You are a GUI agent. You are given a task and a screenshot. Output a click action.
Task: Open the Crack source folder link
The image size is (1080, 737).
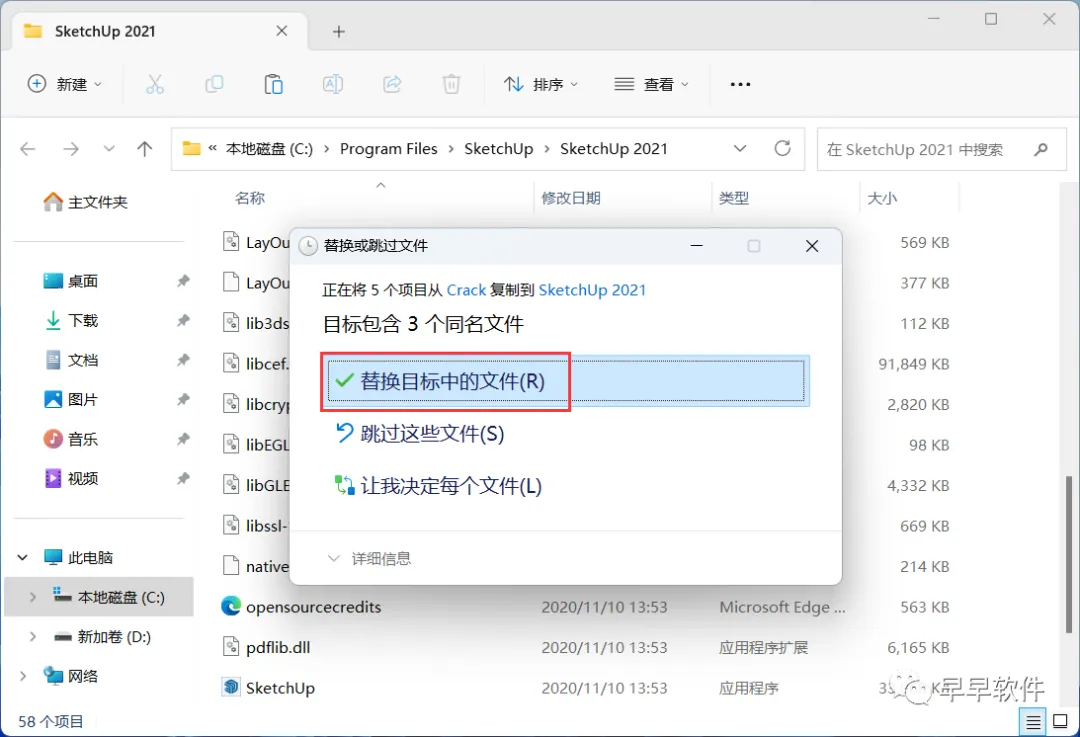(466, 290)
